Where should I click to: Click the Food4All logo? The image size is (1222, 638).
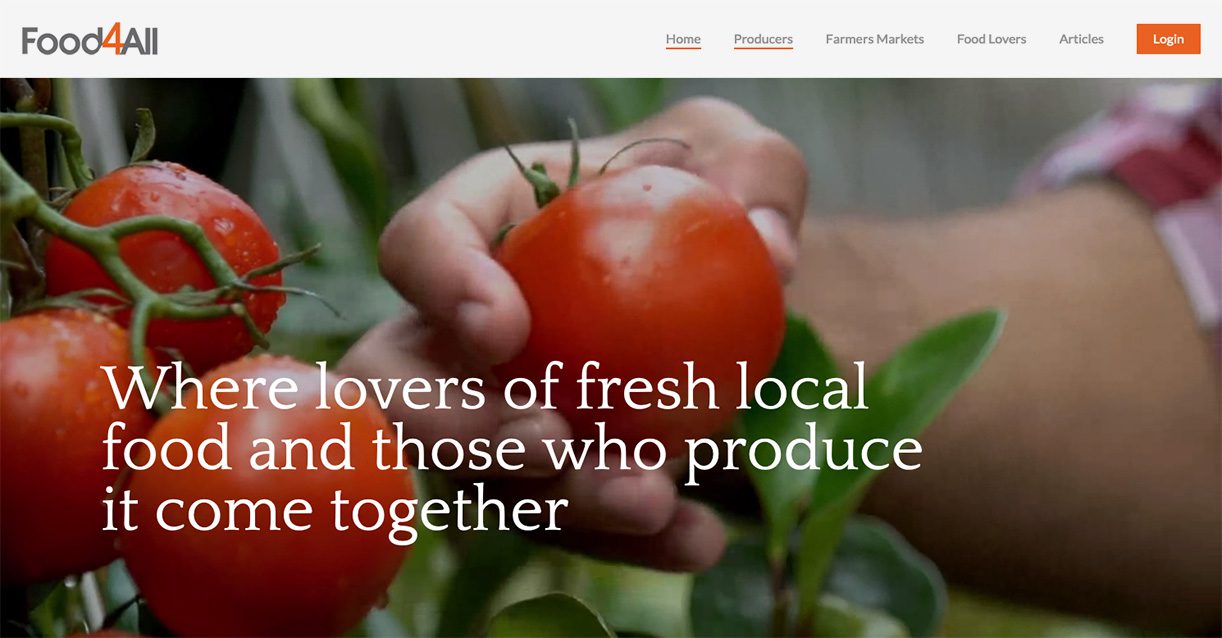90,40
